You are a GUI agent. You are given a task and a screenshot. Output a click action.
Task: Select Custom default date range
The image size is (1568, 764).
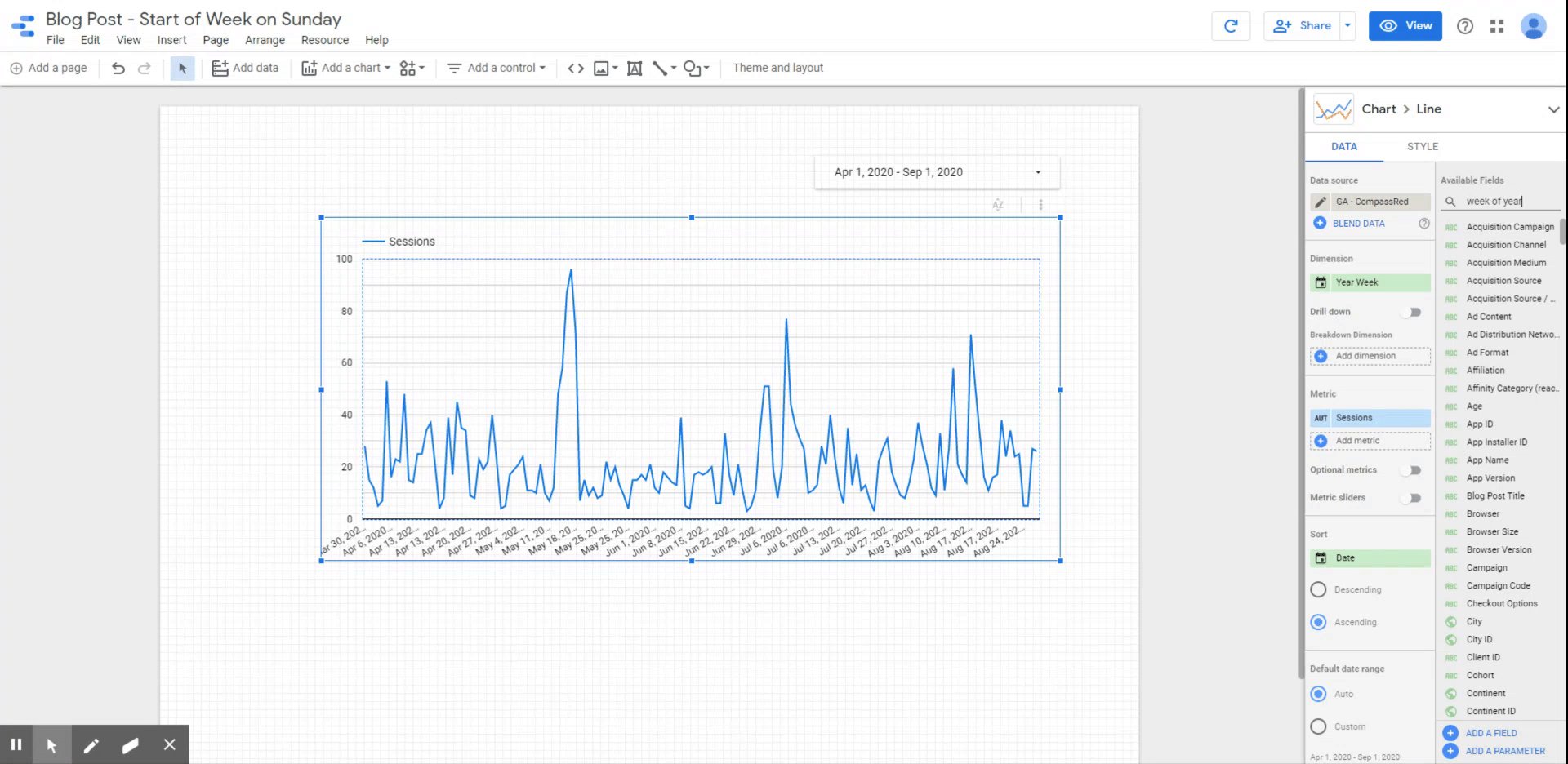pyautogui.click(x=1318, y=726)
